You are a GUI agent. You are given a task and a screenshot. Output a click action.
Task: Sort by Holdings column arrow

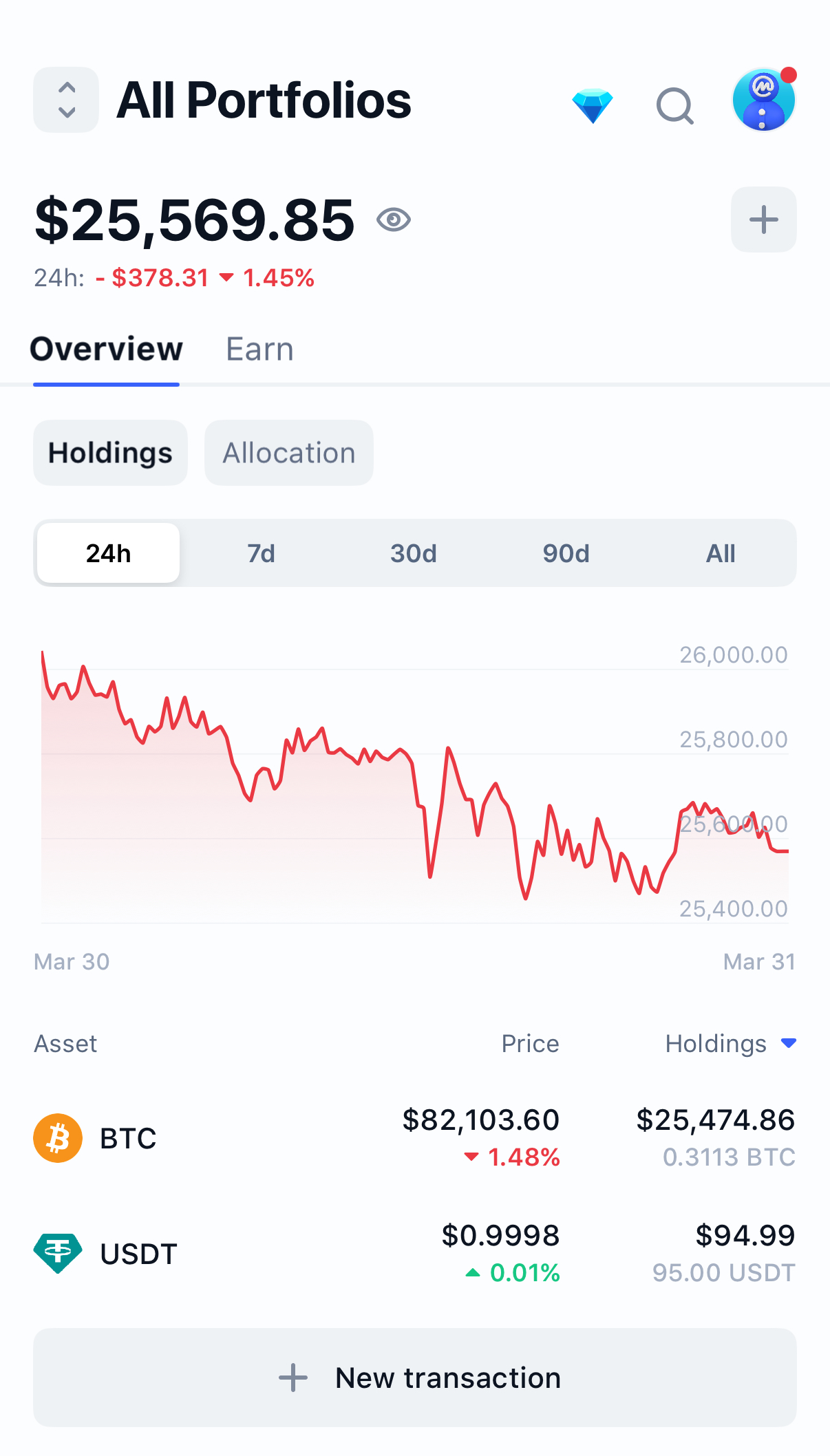click(x=789, y=1043)
